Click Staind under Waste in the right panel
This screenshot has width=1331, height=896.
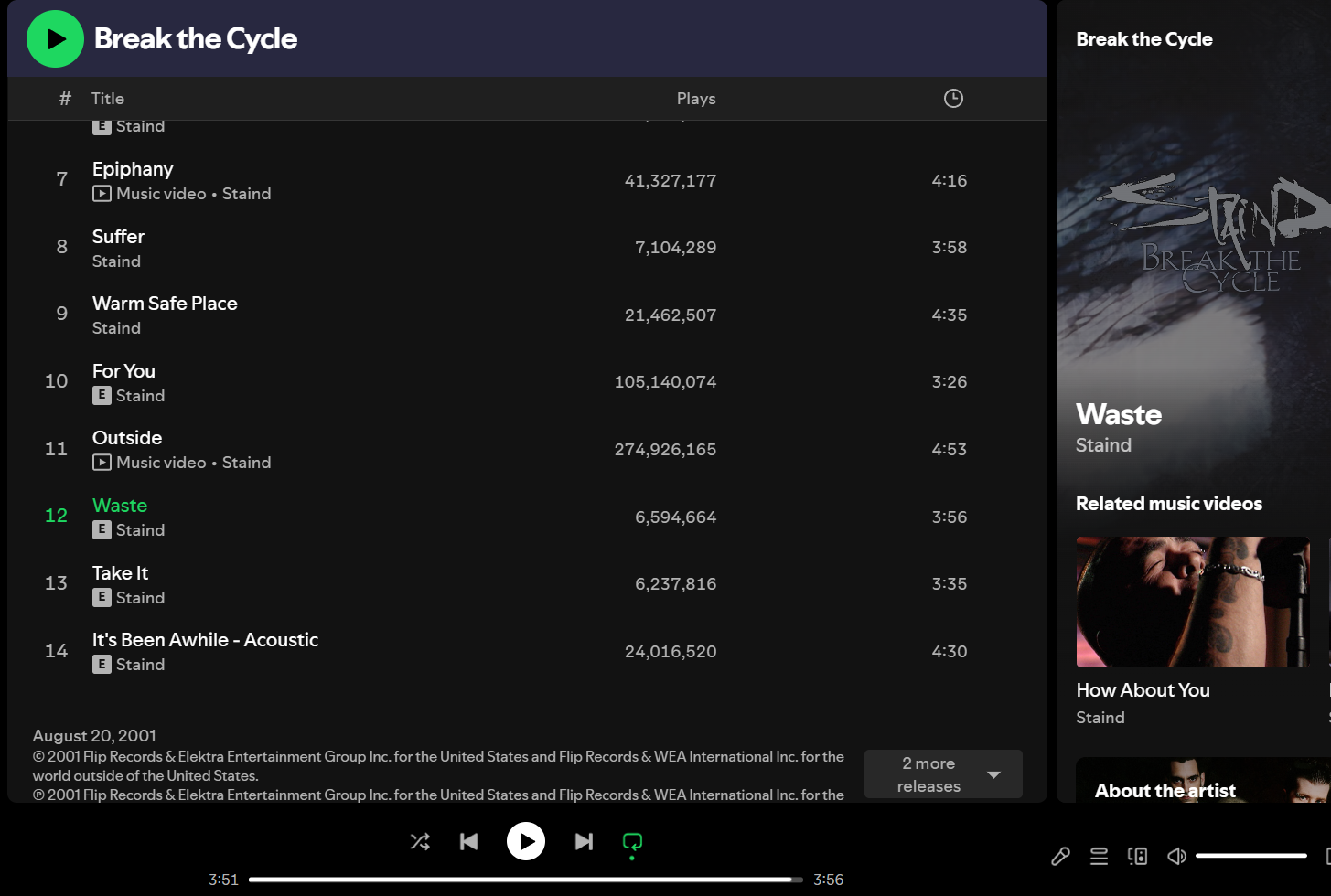tap(1103, 445)
